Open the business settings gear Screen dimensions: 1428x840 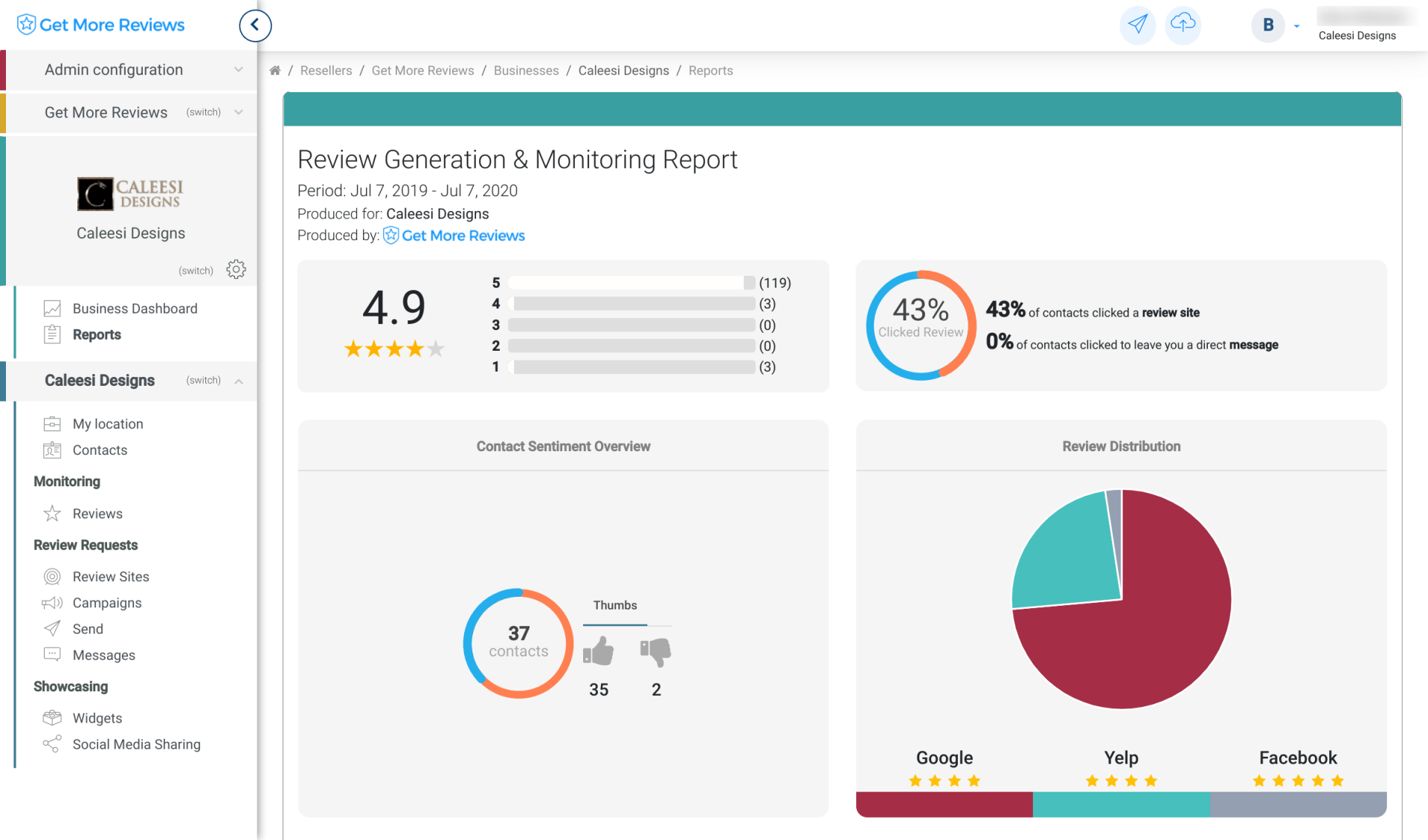point(236,269)
